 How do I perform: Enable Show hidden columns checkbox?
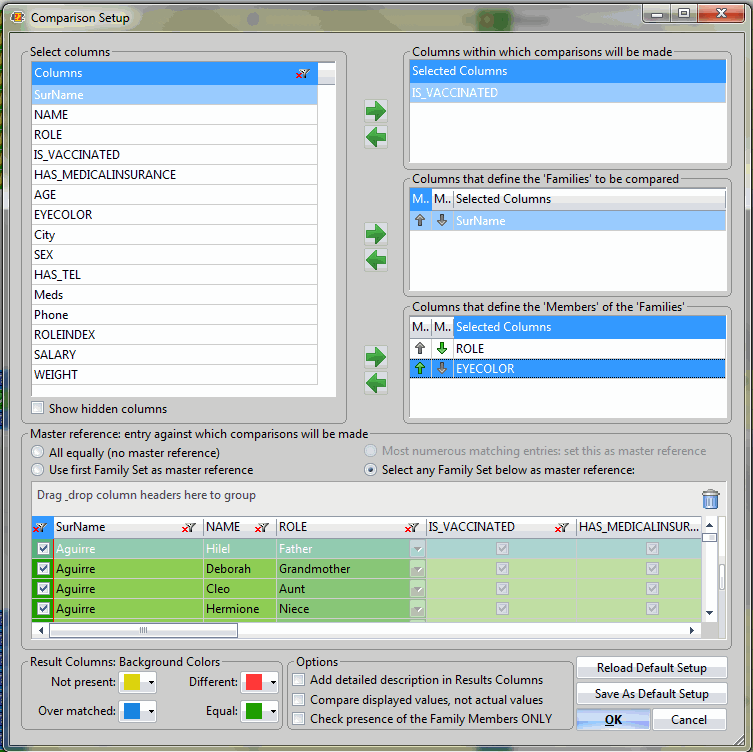click(x=38, y=408)
